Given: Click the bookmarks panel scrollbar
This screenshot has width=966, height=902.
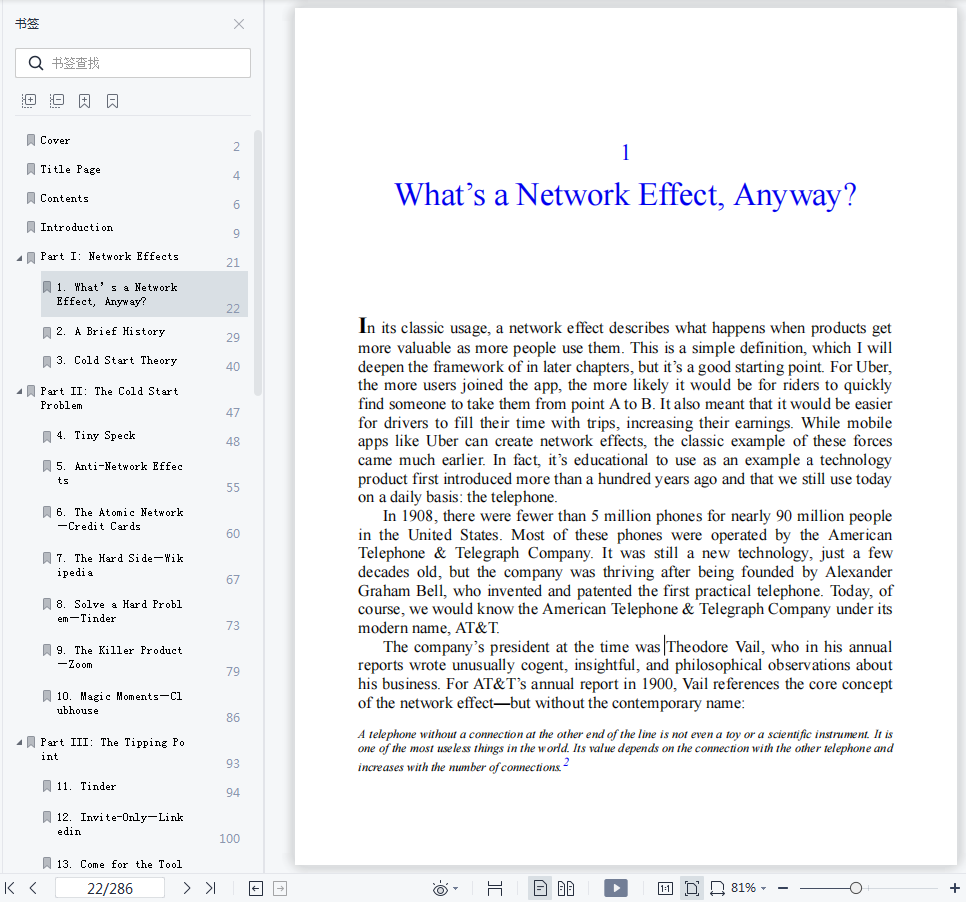Looking at the screenshot, I should pyautogui.click(x=258, y=262).
